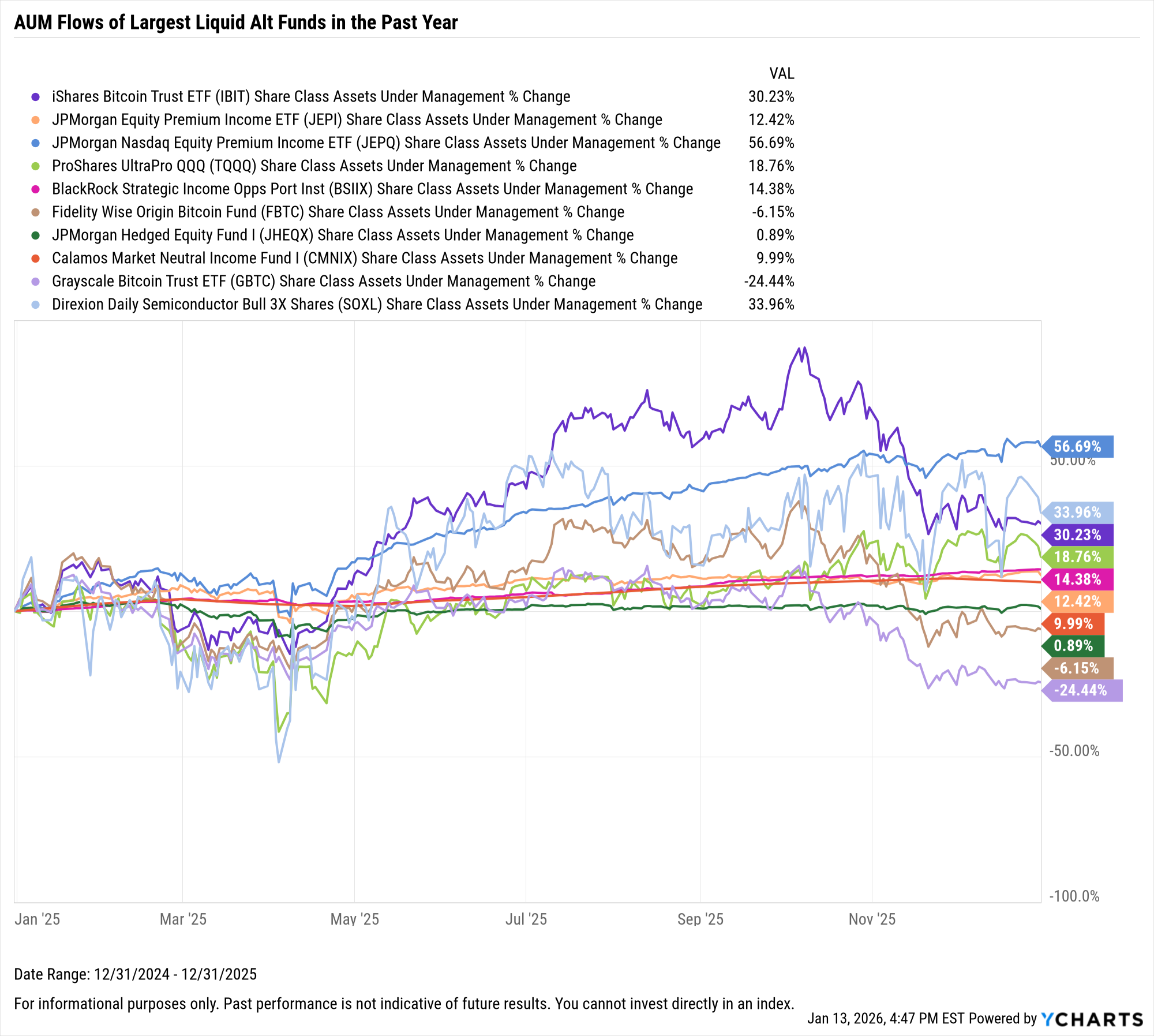Click the TQQQ green legend dot
This screenshot has height=1036, width=1154.
click(x=36, y=166)
